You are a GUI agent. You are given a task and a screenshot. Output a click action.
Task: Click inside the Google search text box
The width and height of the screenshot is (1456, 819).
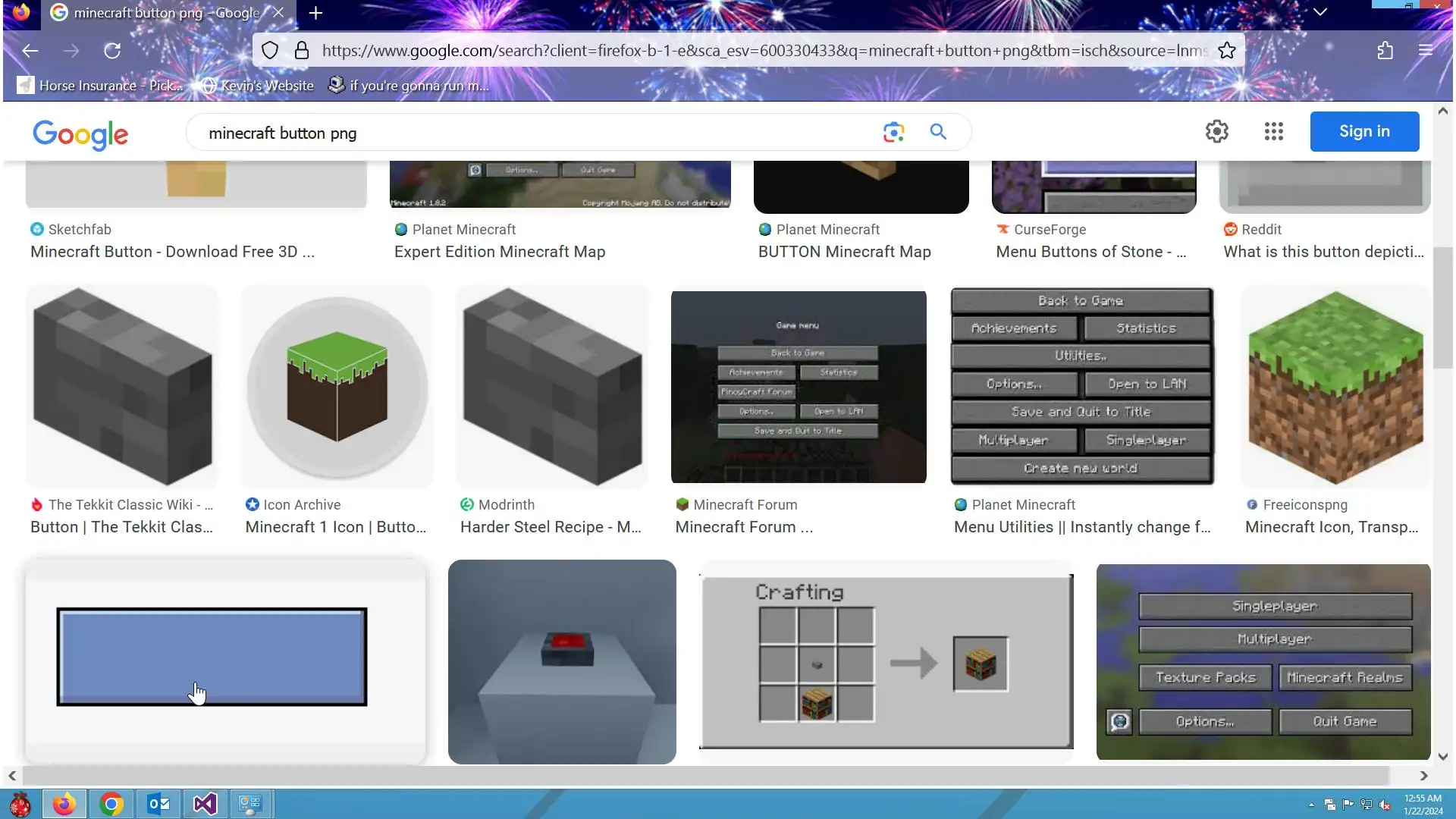(x=531, y=133)
